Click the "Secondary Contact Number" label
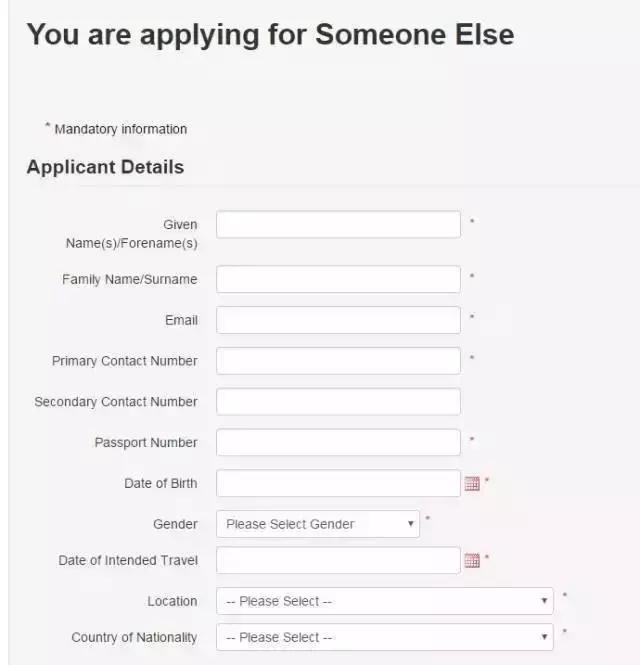This screenshot has width=640, height=665. [x=116, y=402]
